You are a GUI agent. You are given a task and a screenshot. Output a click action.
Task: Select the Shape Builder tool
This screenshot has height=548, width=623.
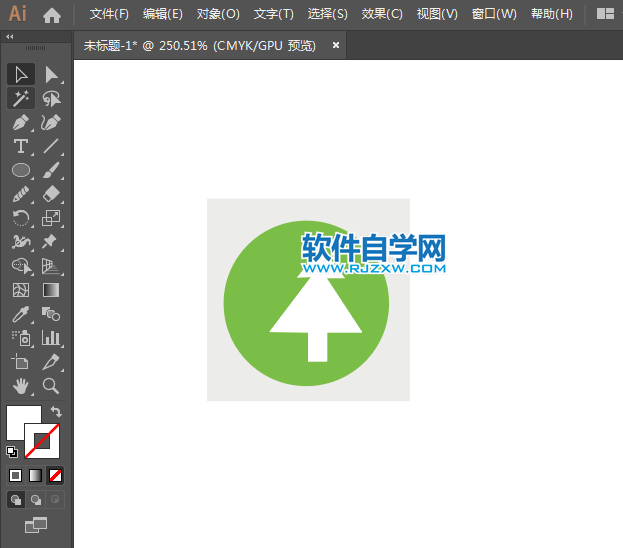point(21,266)
